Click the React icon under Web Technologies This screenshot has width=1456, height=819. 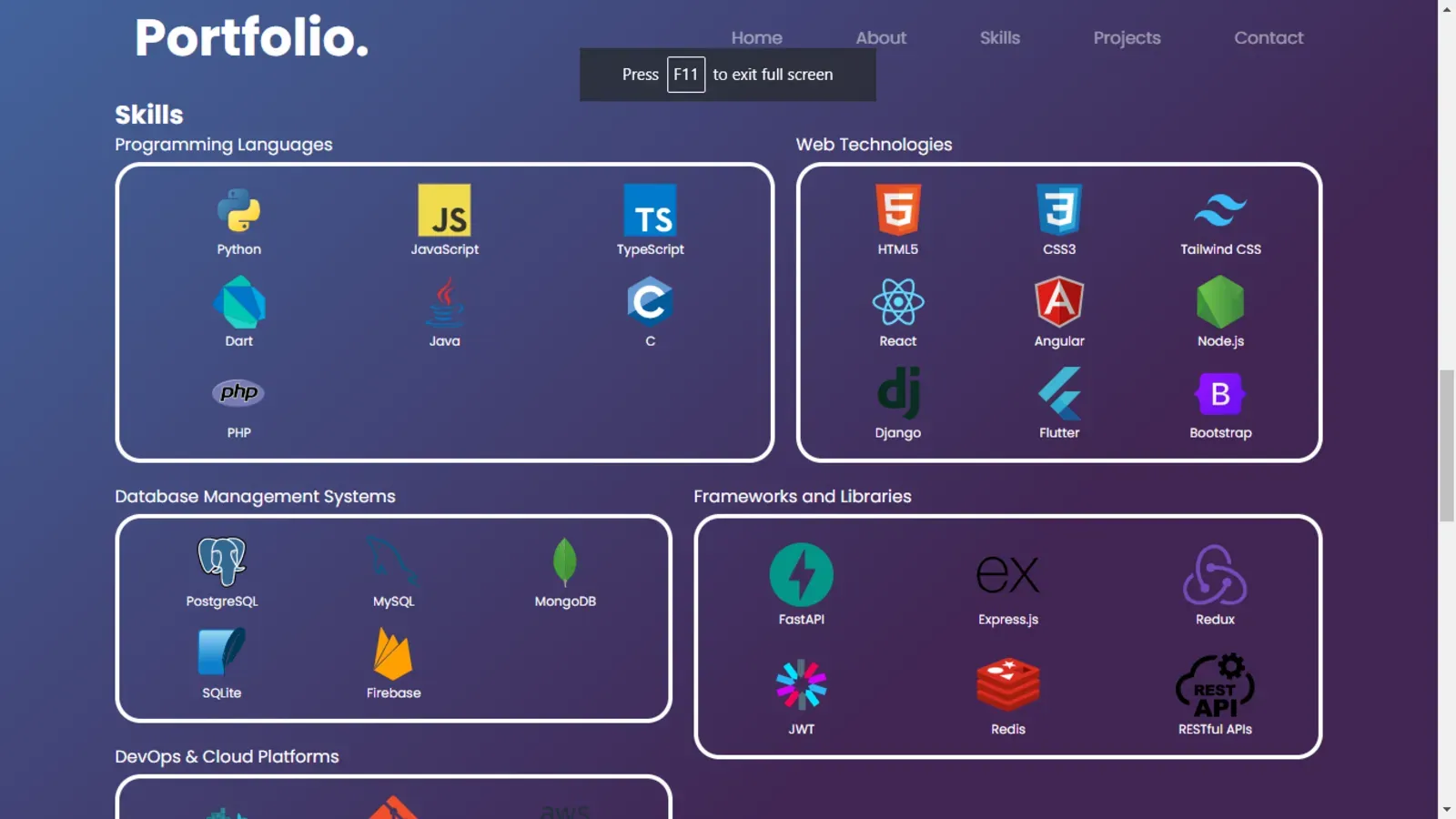897,300
